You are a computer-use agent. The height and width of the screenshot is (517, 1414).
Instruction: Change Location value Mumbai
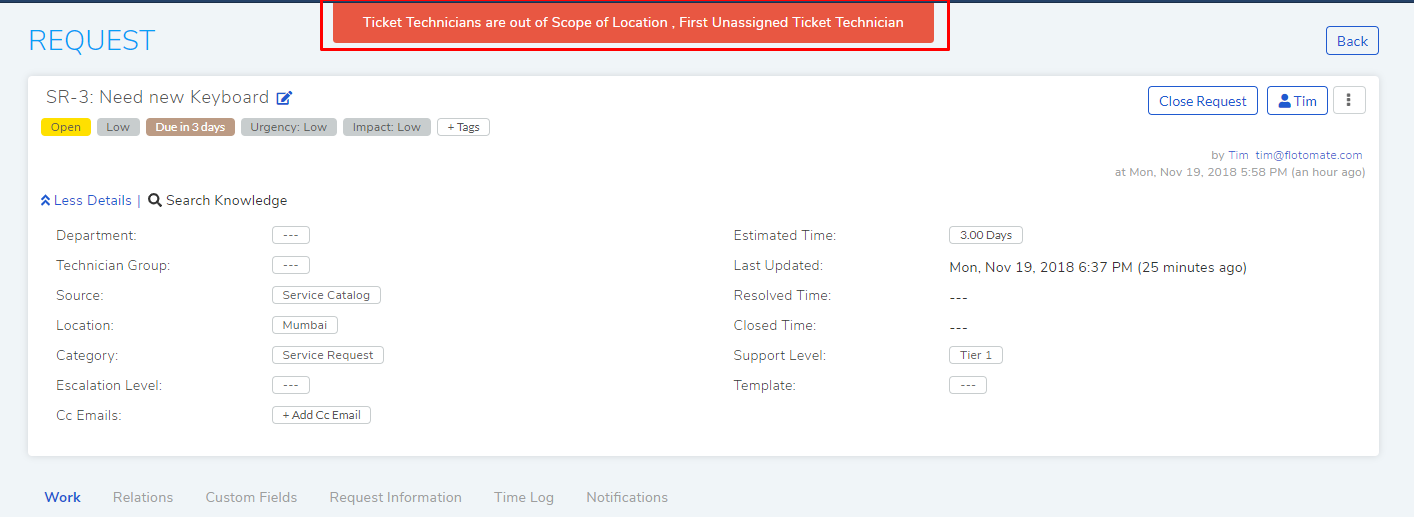click(x=305, y=325)
